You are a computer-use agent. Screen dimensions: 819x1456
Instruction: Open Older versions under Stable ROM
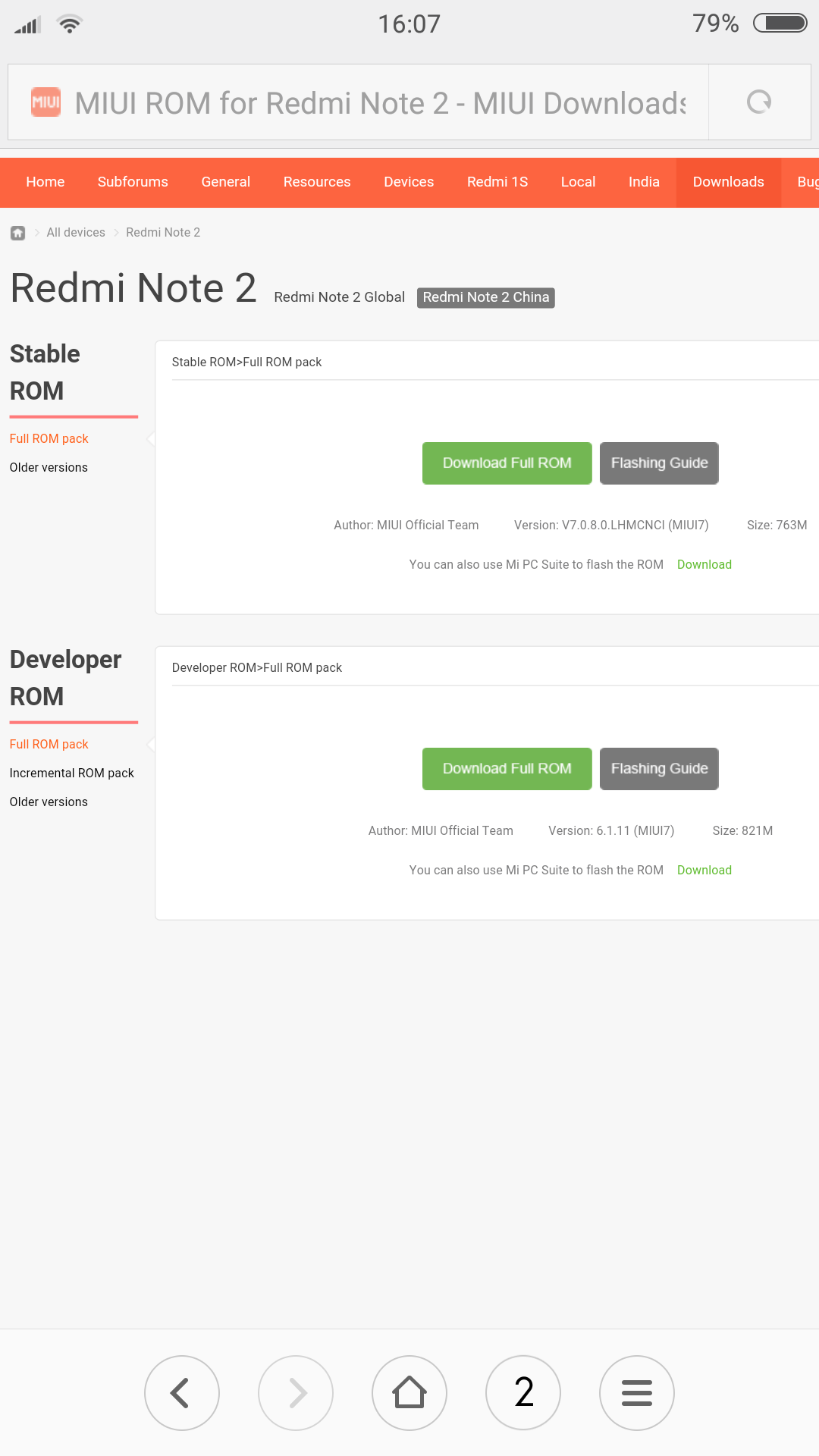click(x=49, y=468)
